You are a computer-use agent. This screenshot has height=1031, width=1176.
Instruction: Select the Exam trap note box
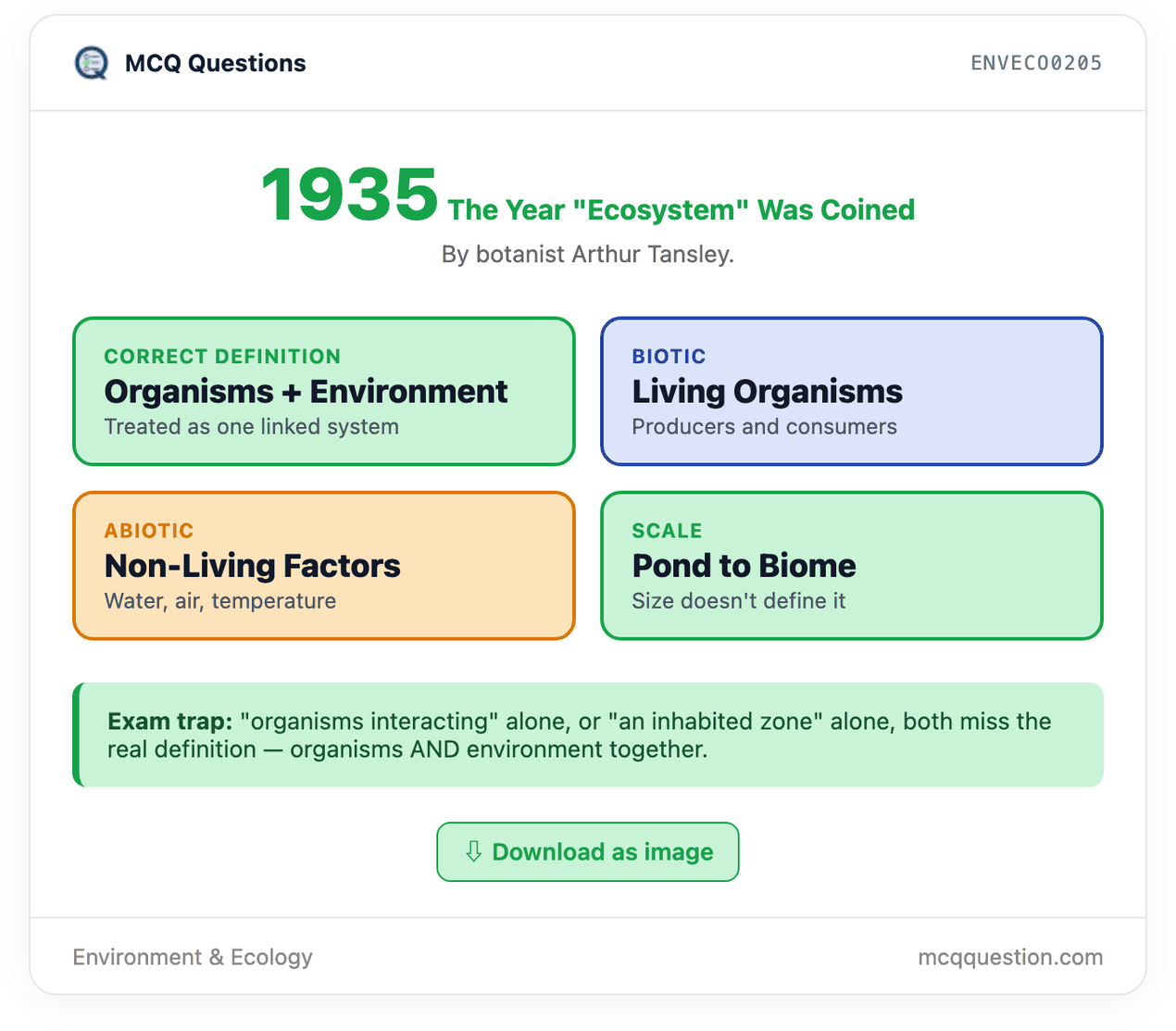(x=588, y=735)
